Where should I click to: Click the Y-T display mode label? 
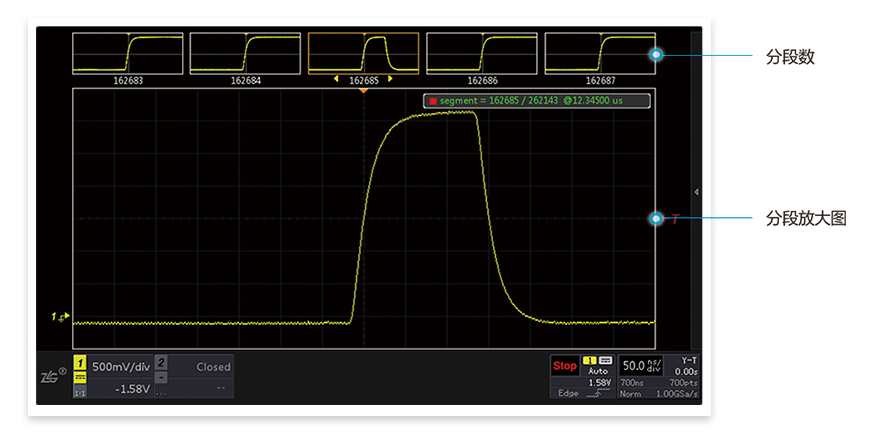[688, 360]
